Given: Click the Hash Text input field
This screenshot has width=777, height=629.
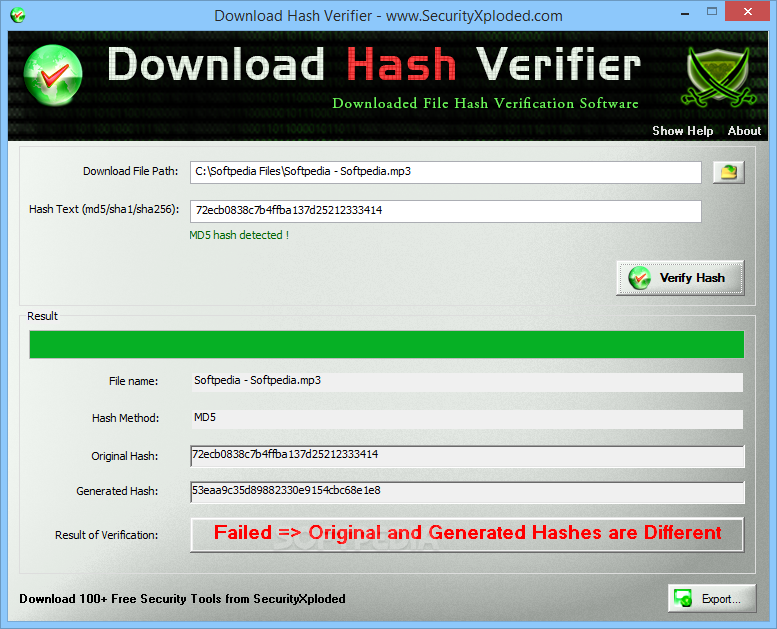Looking at the screenshot, I should 445,211.
